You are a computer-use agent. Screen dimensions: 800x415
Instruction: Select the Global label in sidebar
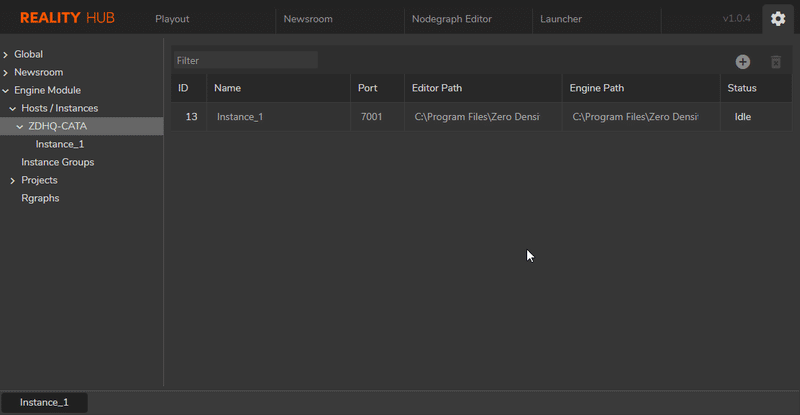coord(29,54)
